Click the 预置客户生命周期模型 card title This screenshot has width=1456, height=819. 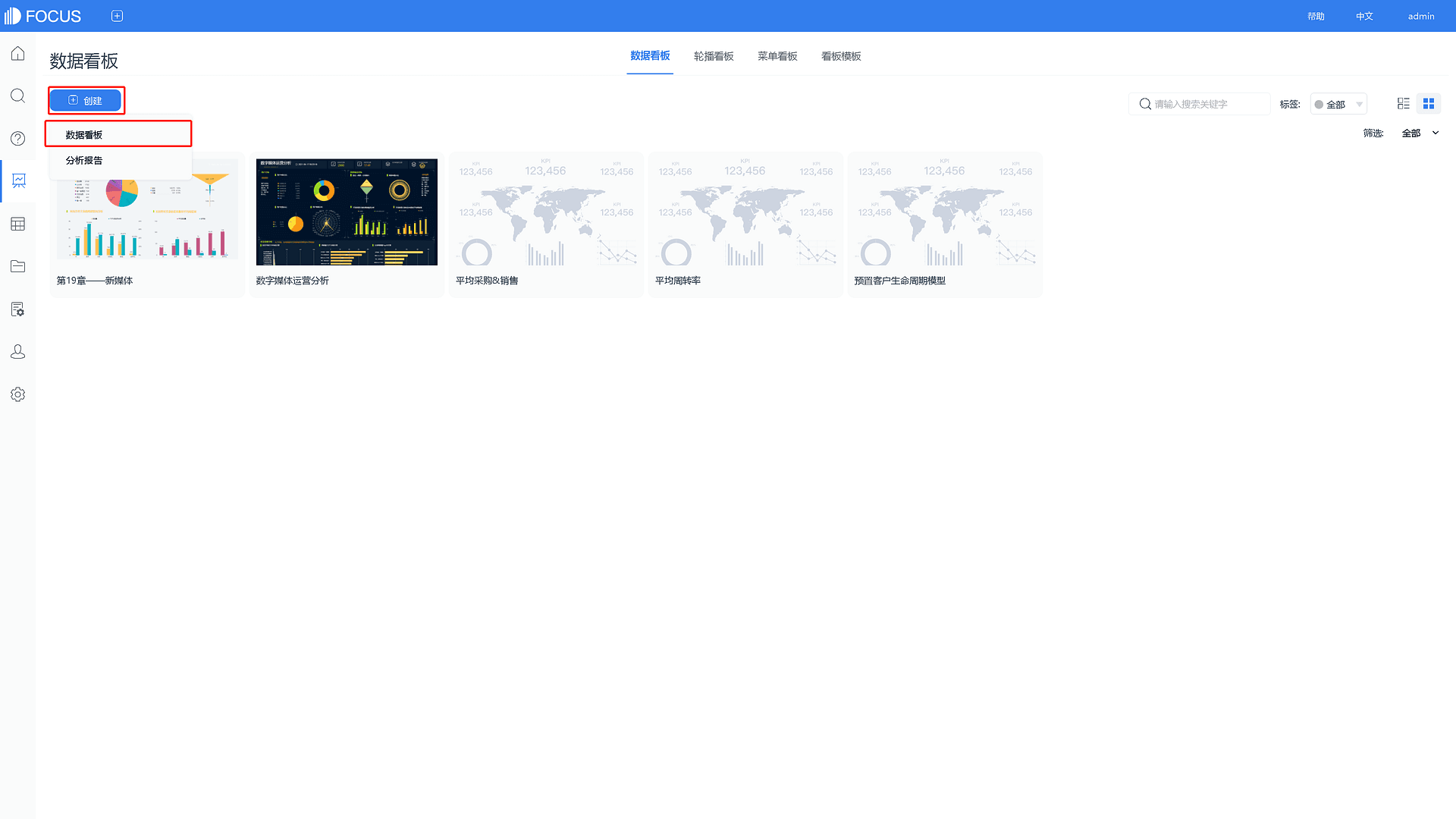tap(900, 281)
